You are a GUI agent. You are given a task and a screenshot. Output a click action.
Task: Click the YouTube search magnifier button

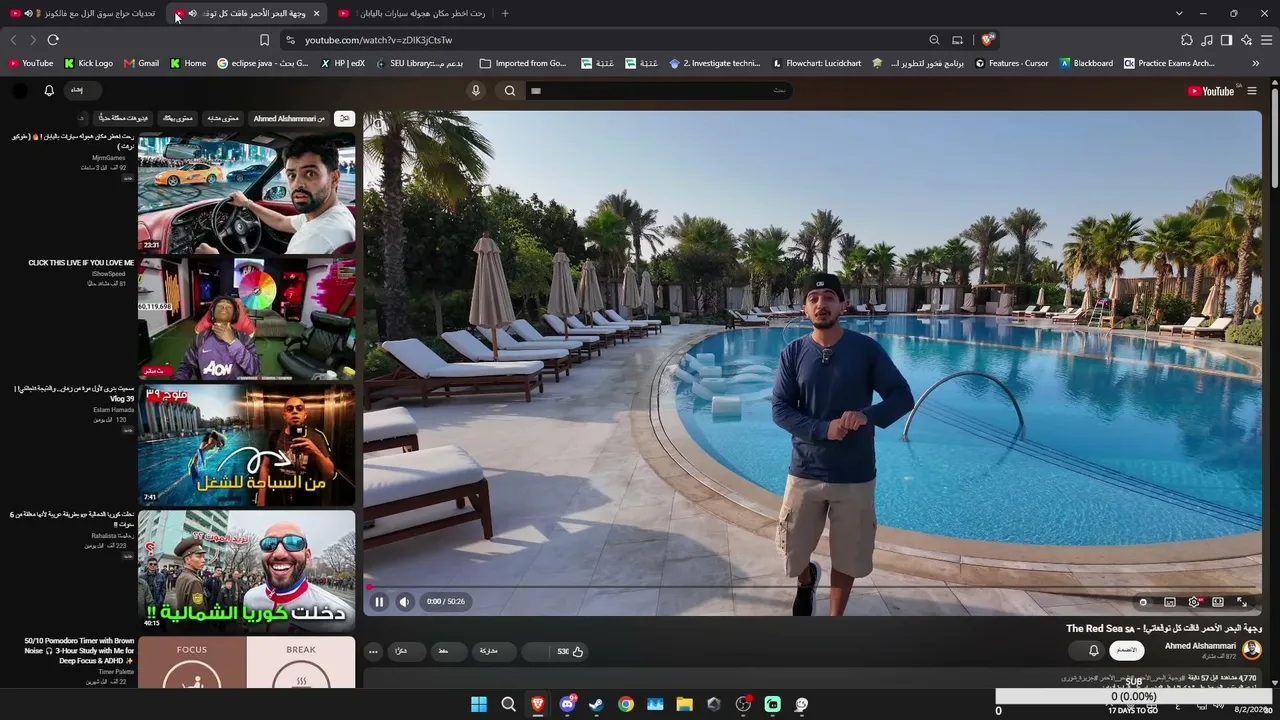click(510, 91)
